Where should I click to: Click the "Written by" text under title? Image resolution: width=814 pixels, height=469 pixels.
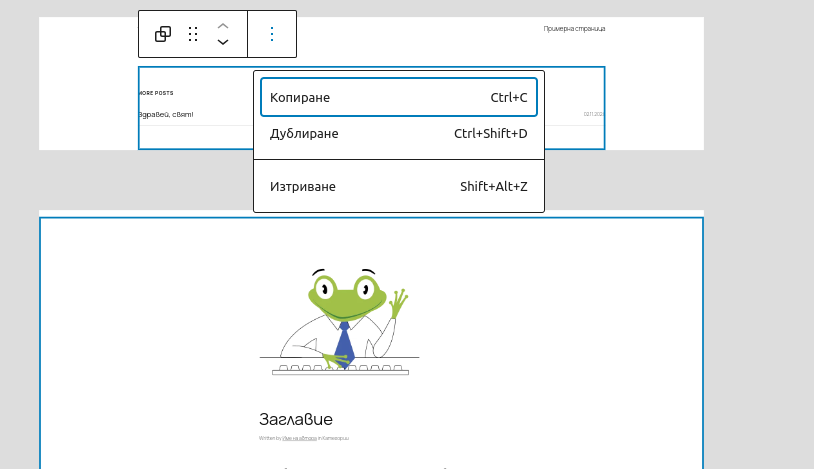(269, 438)
